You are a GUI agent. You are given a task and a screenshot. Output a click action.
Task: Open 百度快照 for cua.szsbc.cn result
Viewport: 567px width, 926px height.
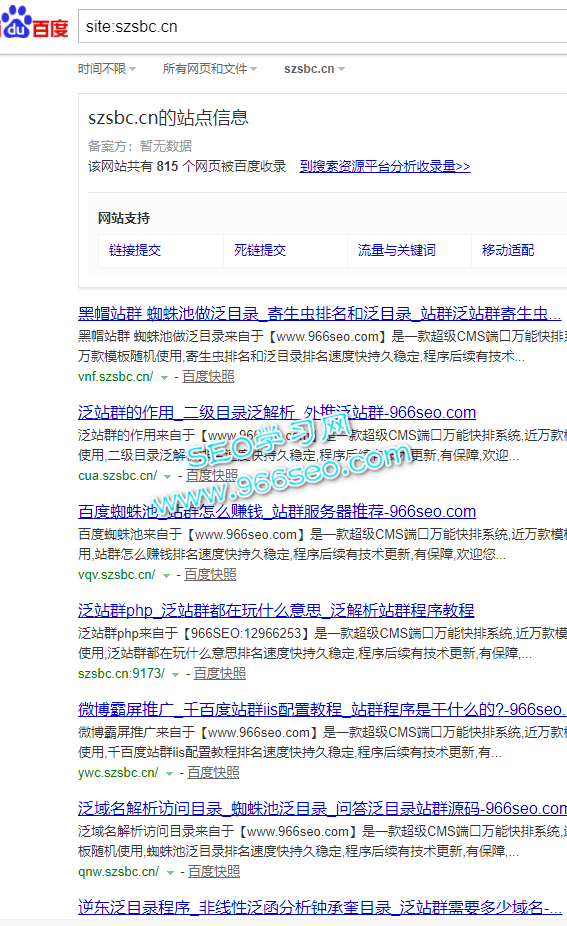point(212,476)
